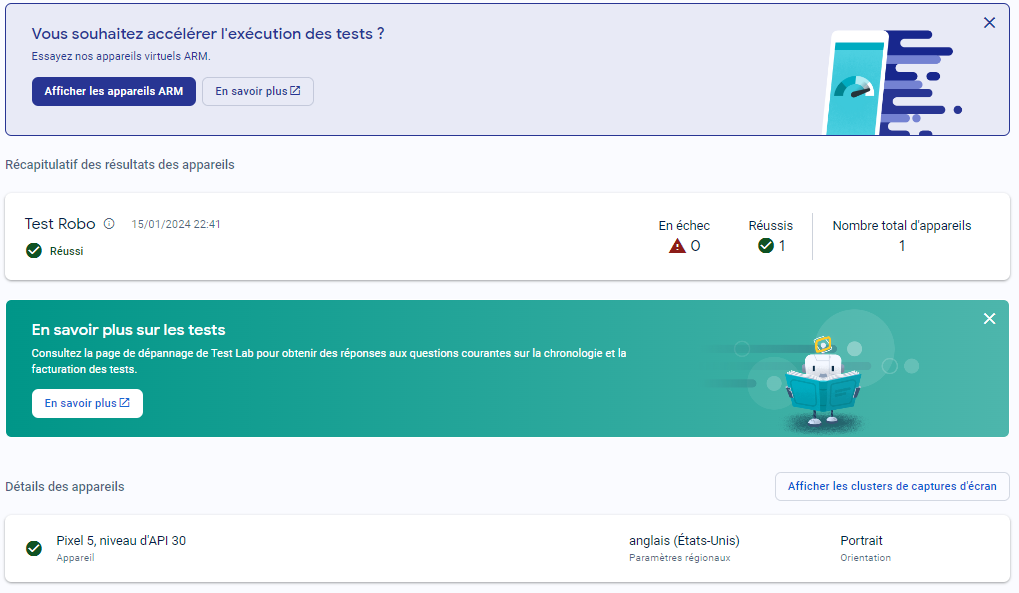The height and width of the screenshot is (593, 1019).
Task: Click the Pixel 5 device success checkmark
Action: (34, 548)
